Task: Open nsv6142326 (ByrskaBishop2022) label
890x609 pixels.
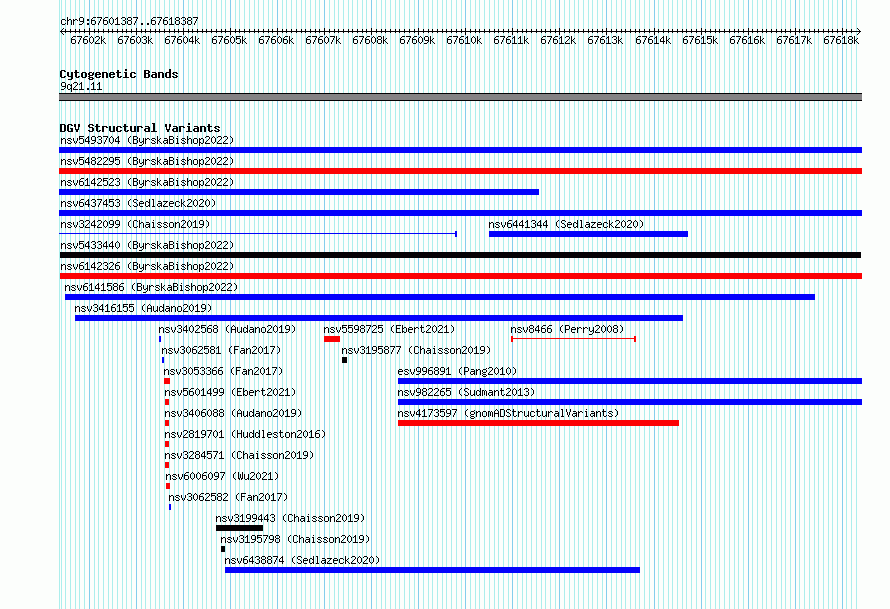Action: [147, 266]
